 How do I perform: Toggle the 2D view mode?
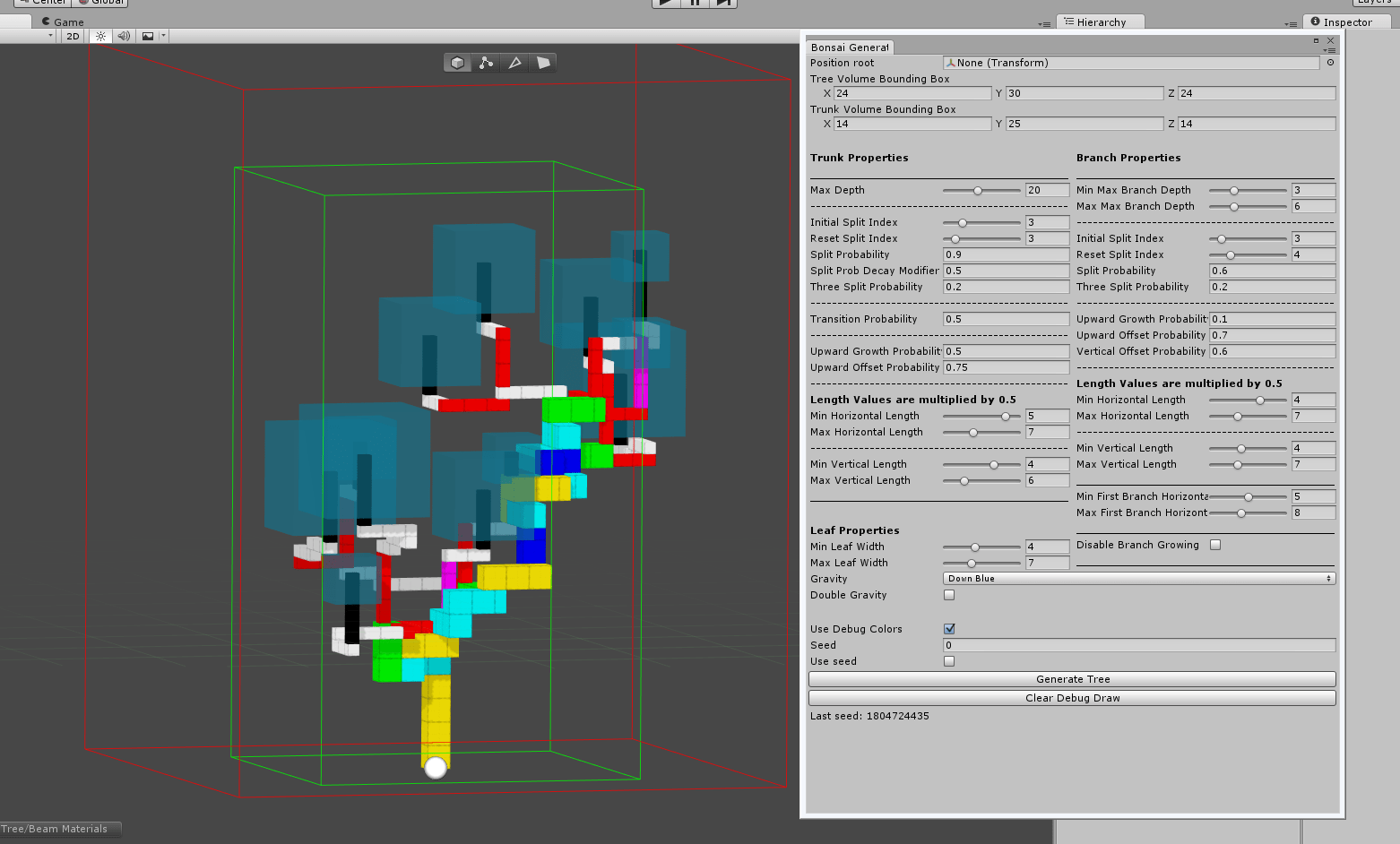pos(73,36)
